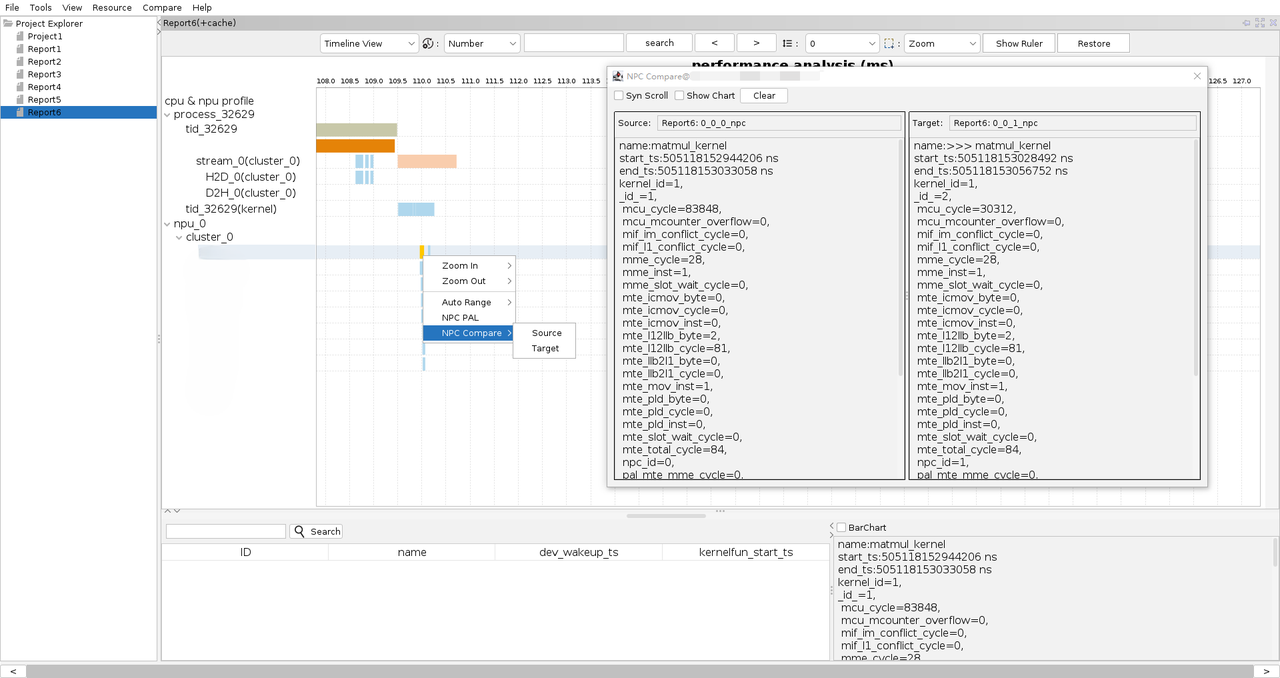Click the Project Explorer folder icon
1280x678 pixels.
(x=9, y=23)
